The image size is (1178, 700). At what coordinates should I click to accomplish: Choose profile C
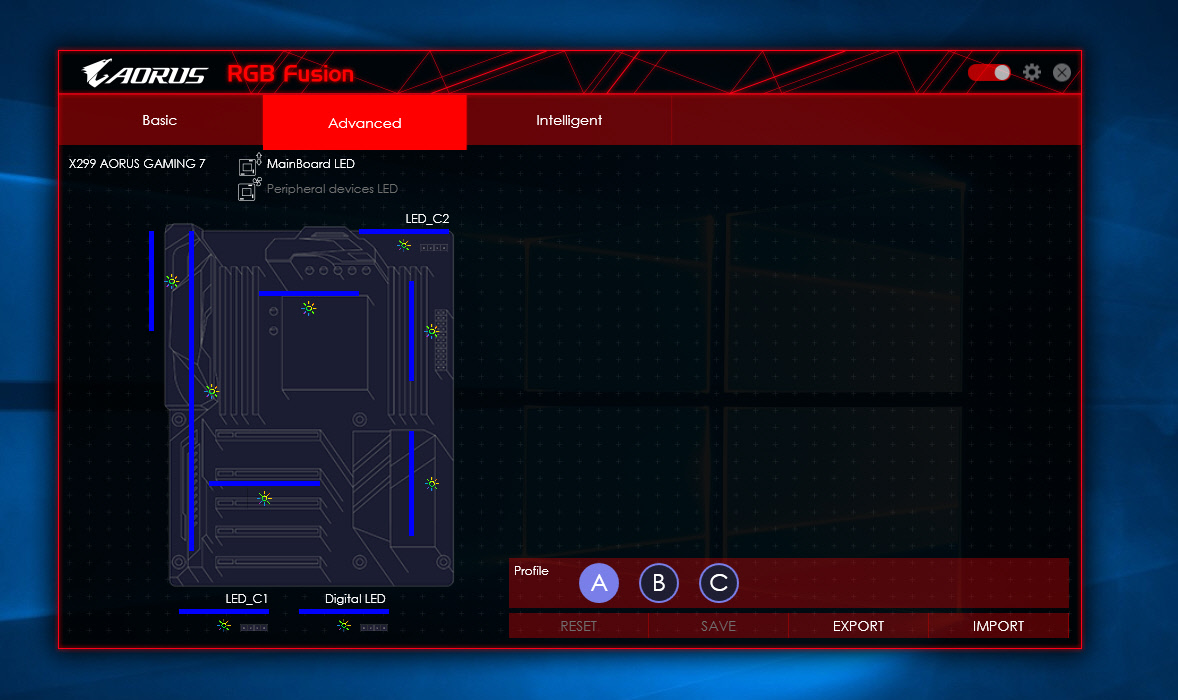click(x=719, y=583)
